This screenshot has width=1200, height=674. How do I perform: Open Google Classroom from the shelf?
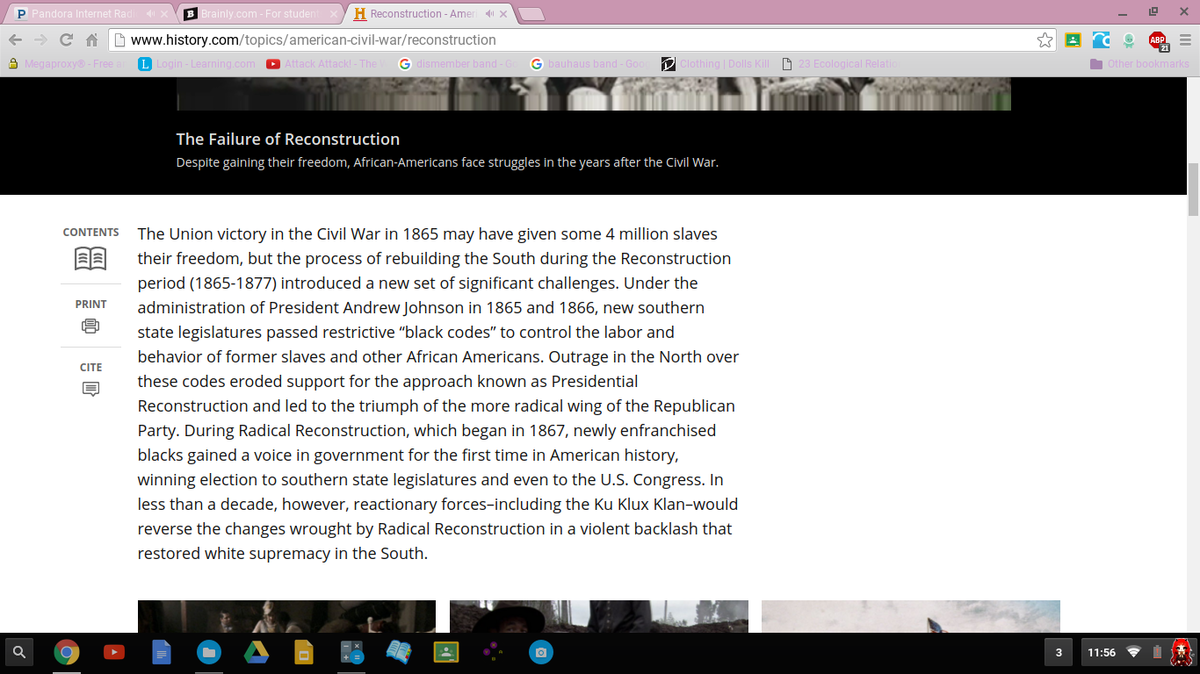(x=446, y=652)
